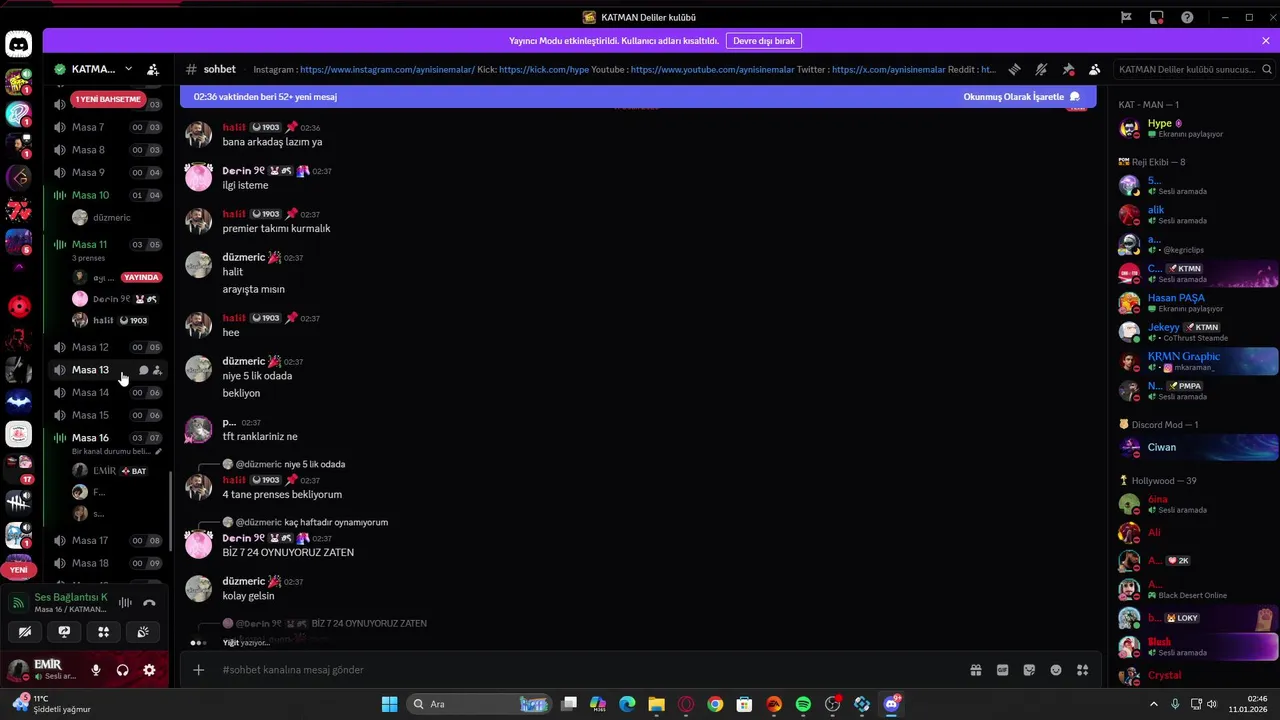Open Kick link in channel topic
The width and height of the screenshot is (1280, 720).
point(544,70)
